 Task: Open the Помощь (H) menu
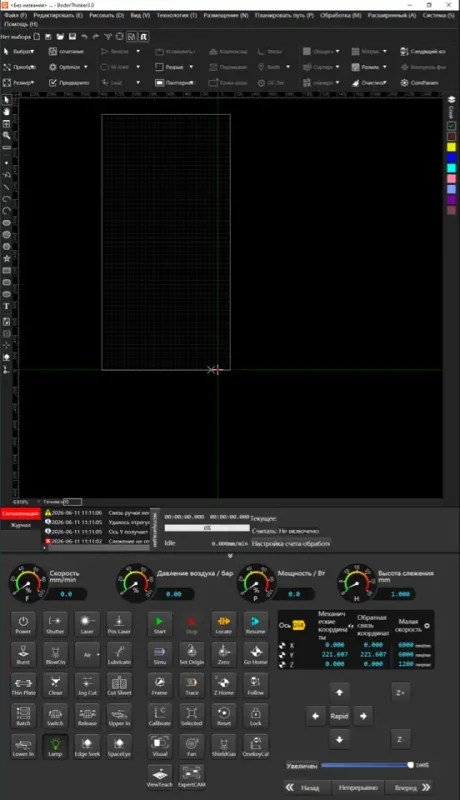tap(21, 23)
